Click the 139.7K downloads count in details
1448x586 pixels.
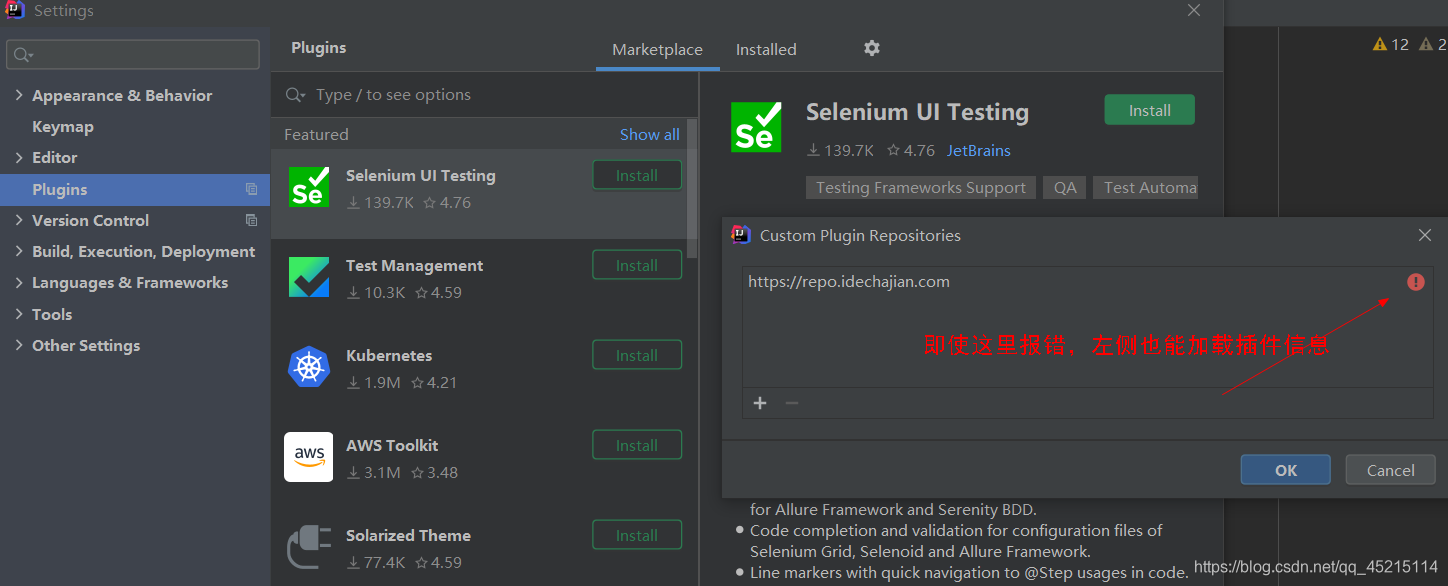click(841, 151)
